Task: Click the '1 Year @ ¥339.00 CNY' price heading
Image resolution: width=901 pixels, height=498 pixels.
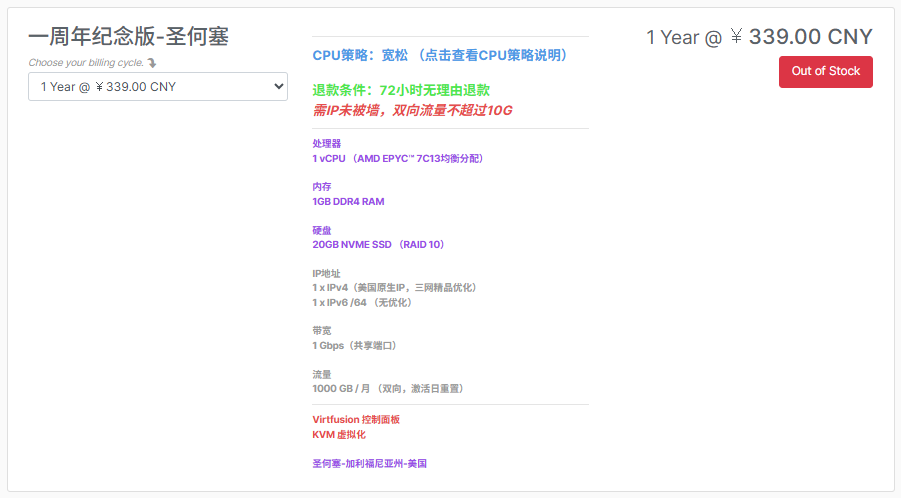Action: coord(759,37)
